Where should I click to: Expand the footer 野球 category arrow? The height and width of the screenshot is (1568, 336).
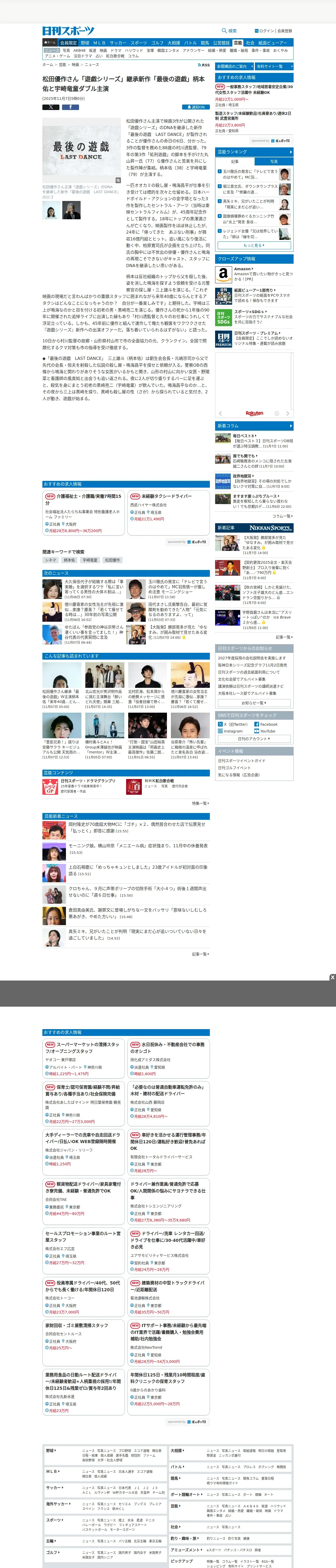[55, 1450]
